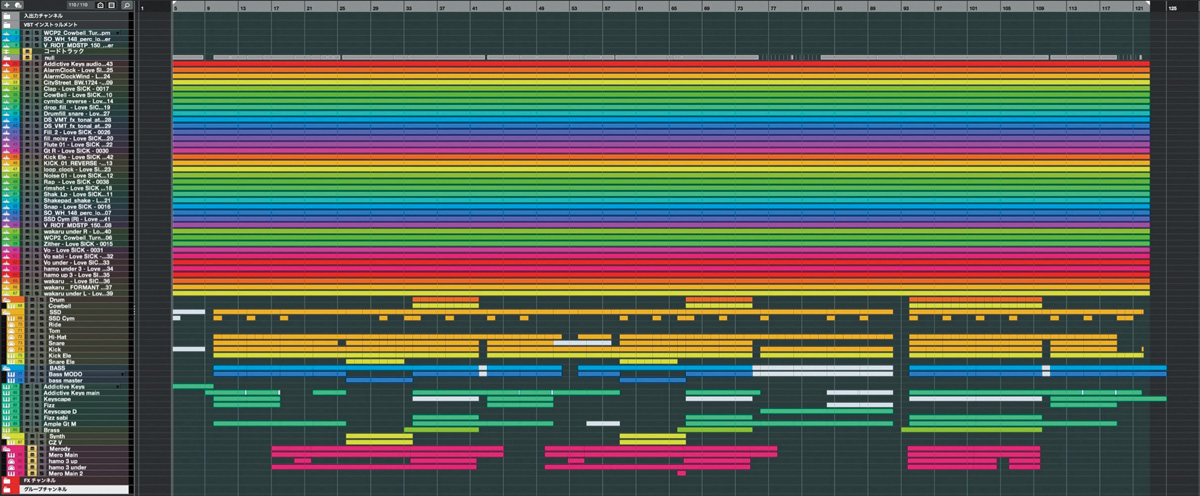This screenshot has width=1200, height=496.
Task: Mute the Addictive Keys audio track
Action: [x=27, y=64]
